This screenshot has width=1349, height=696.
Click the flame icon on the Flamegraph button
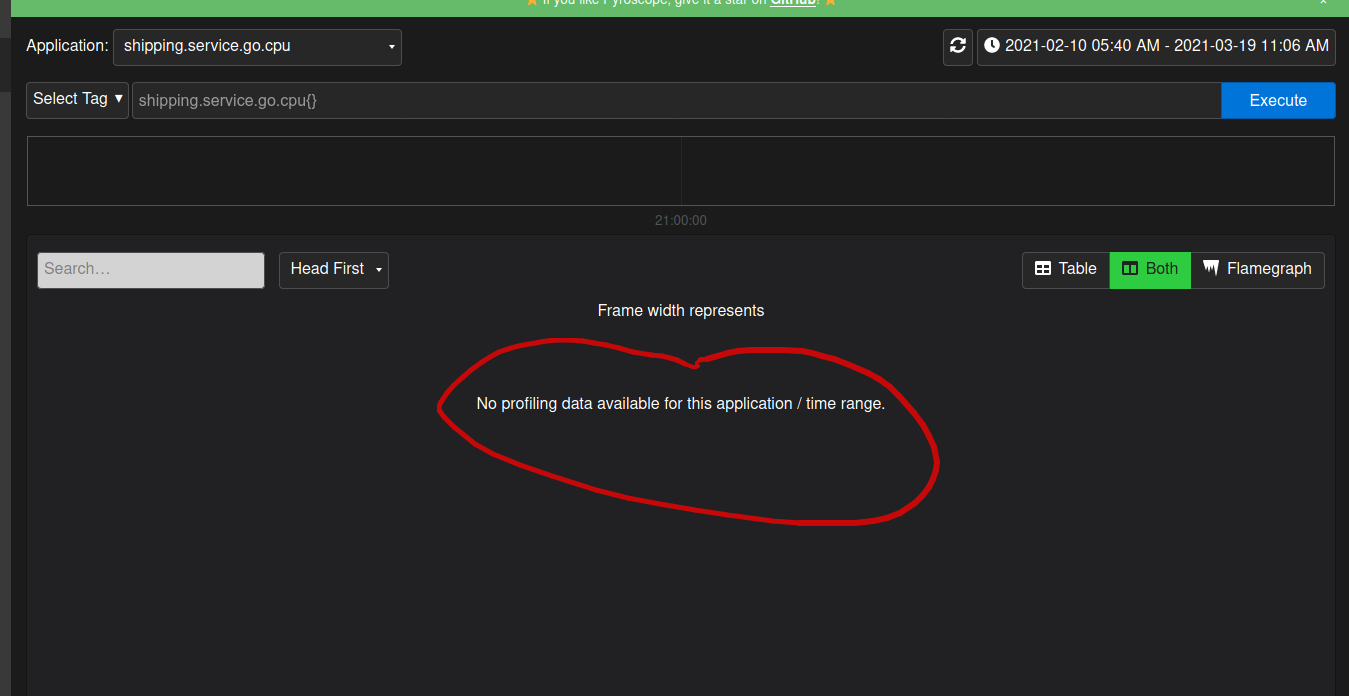1212,269
